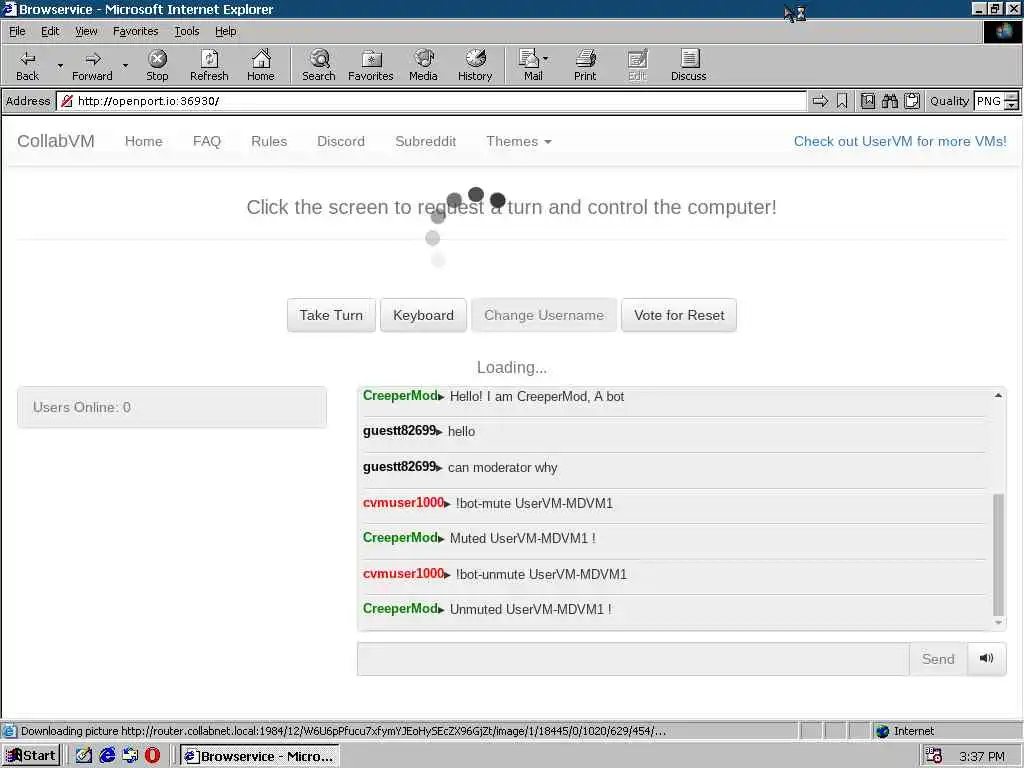This screenshot has height=768, width=1024.
Task: Click the chat scrollbar thumb
Action: tap(998, 555)
